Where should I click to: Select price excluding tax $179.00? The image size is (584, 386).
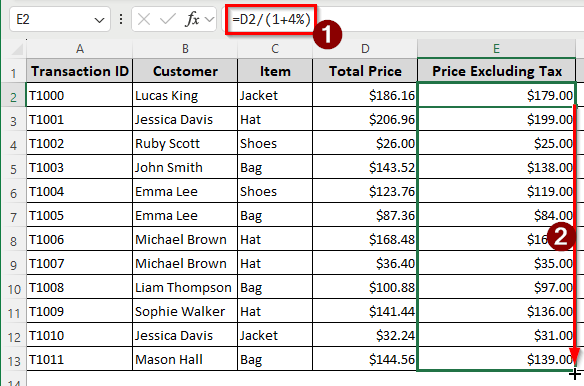coord(496,95)
